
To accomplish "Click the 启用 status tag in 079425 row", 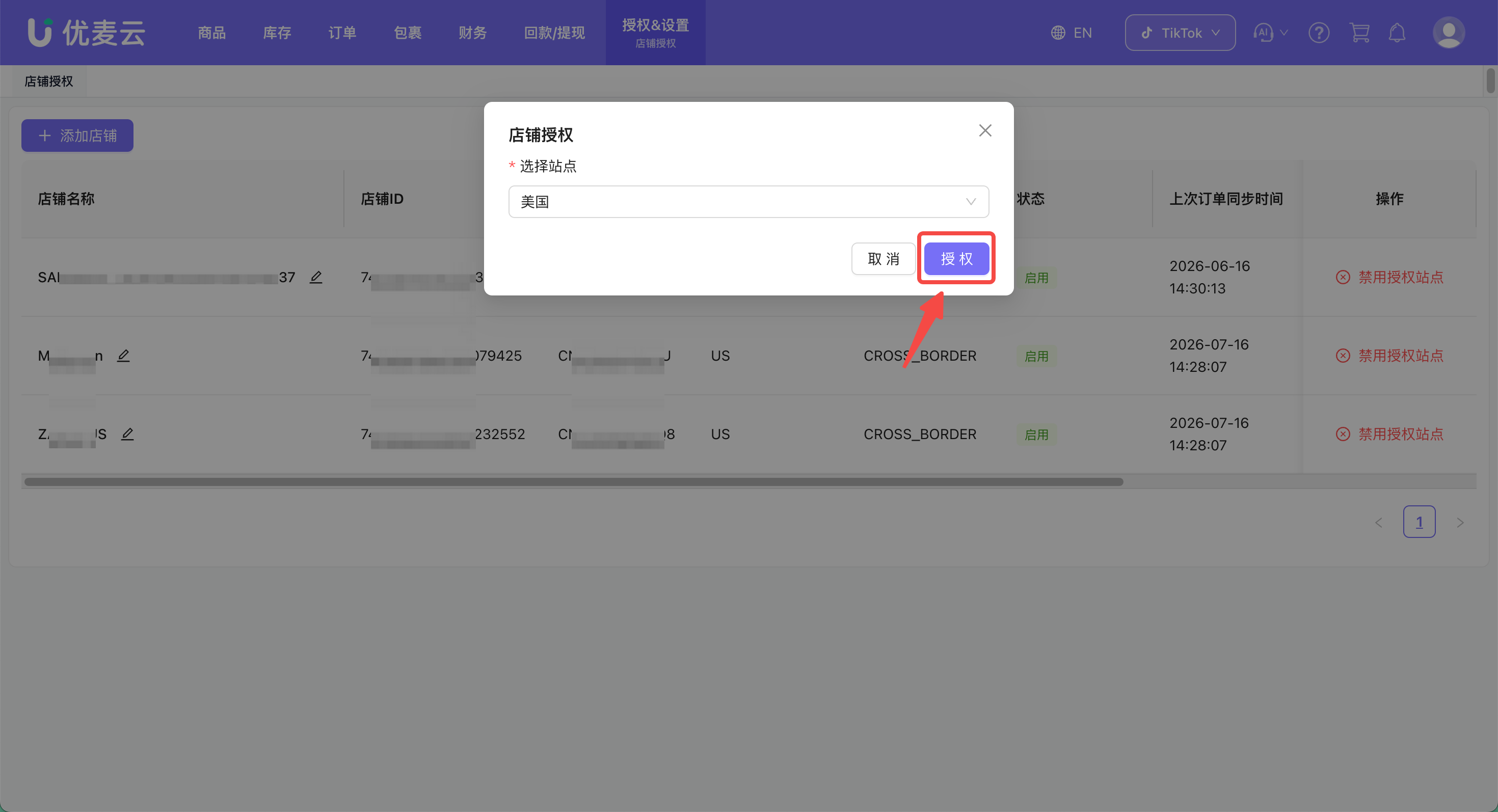I will click(x=1036, y=356).
